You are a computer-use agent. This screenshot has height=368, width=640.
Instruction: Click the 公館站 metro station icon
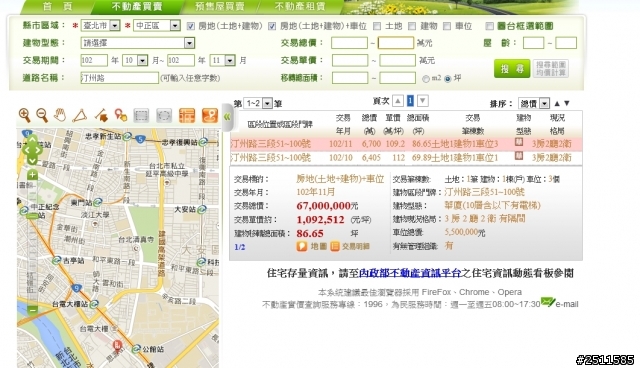point(136,349)
